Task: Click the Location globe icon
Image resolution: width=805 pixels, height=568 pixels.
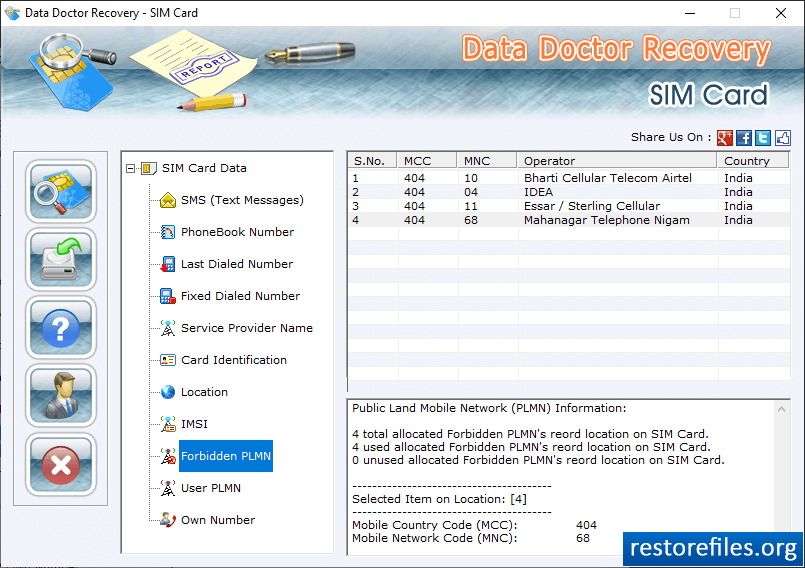Action: pos(168,392)
